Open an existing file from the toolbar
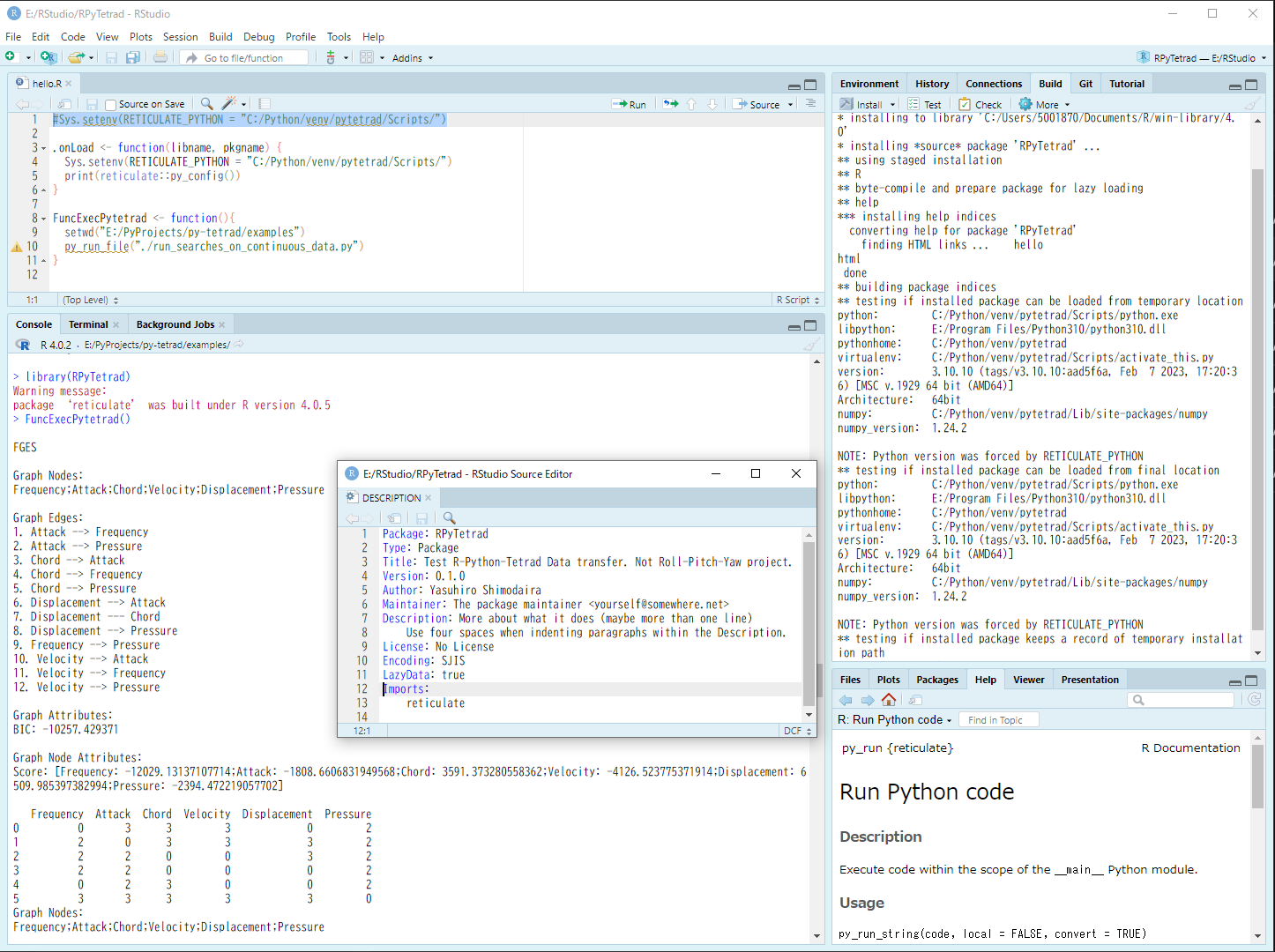Image resolution: width=1275 pixels, height=952 pixels. click(x=75, y=57)
